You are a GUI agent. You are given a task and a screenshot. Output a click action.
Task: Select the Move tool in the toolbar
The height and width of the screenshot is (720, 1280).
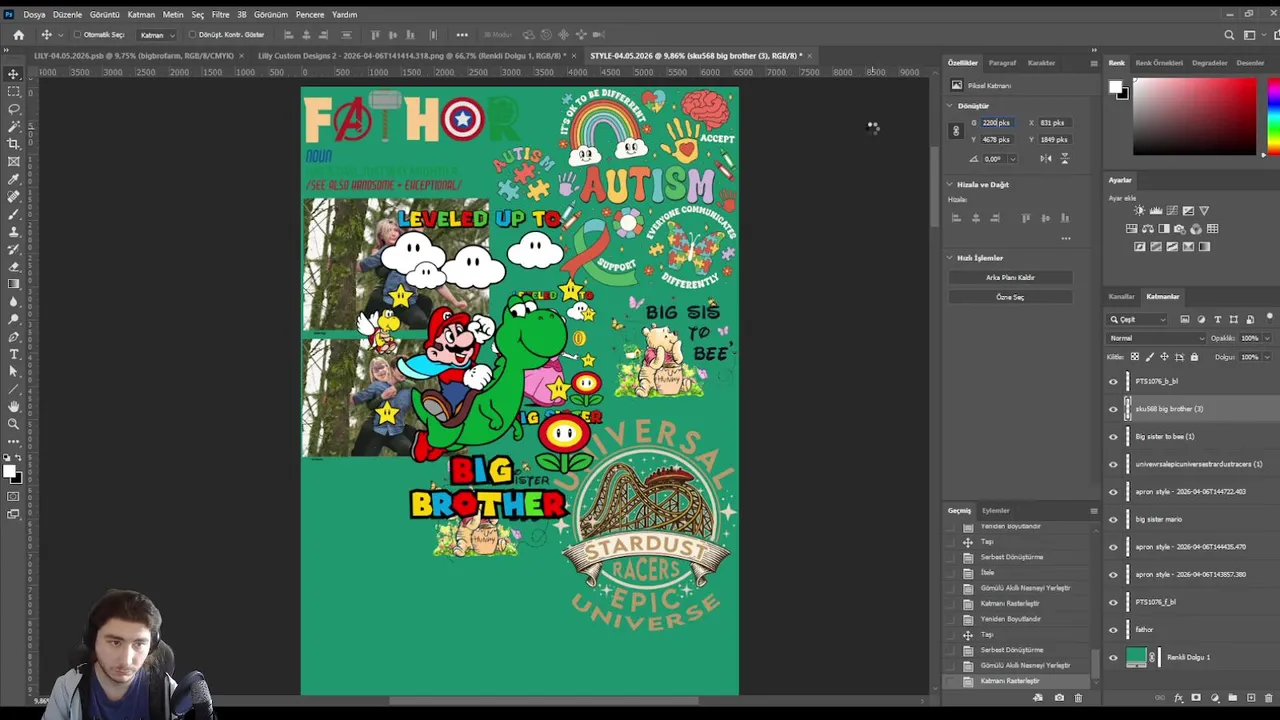(14, 74)
